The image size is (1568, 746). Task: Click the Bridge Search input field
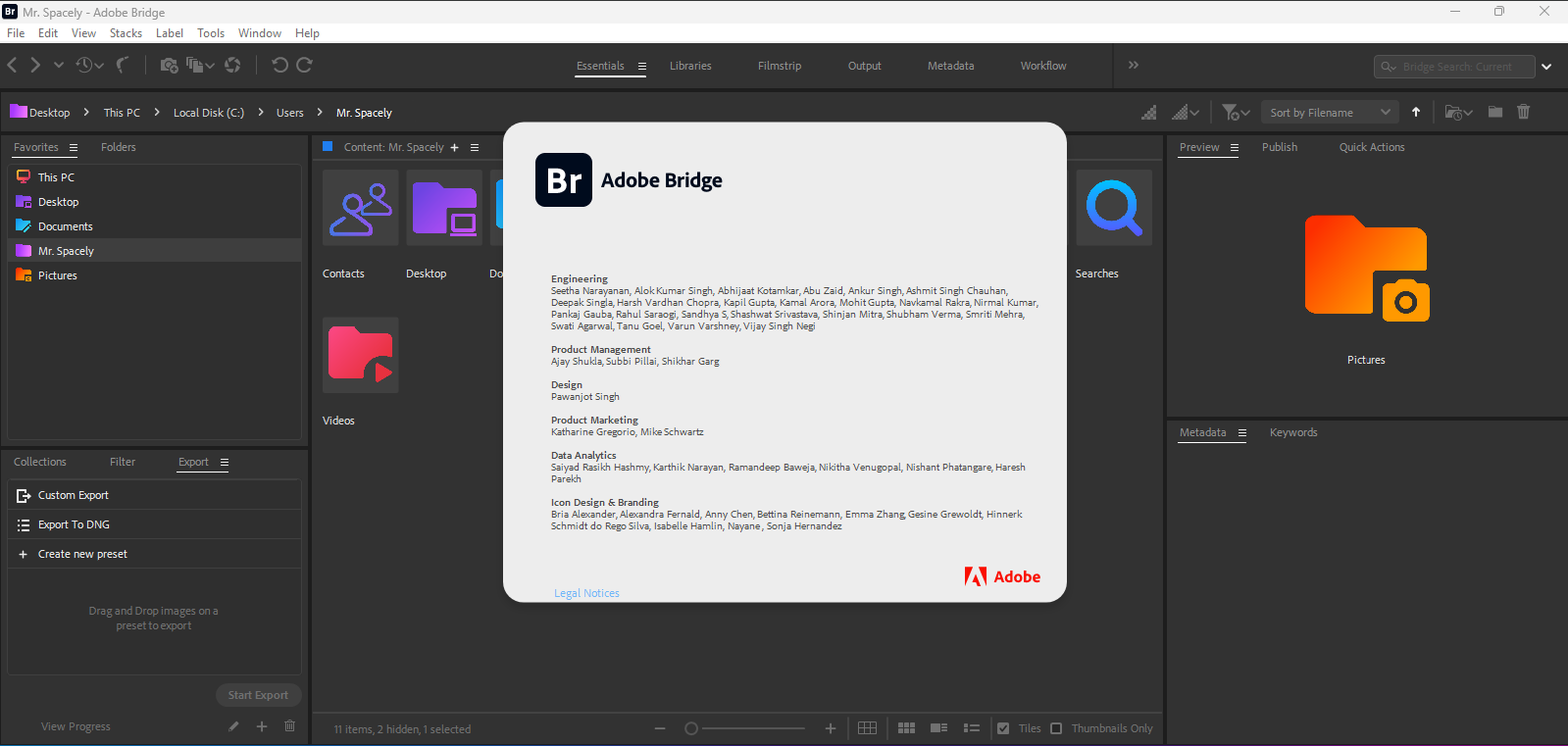(1454, 67)
